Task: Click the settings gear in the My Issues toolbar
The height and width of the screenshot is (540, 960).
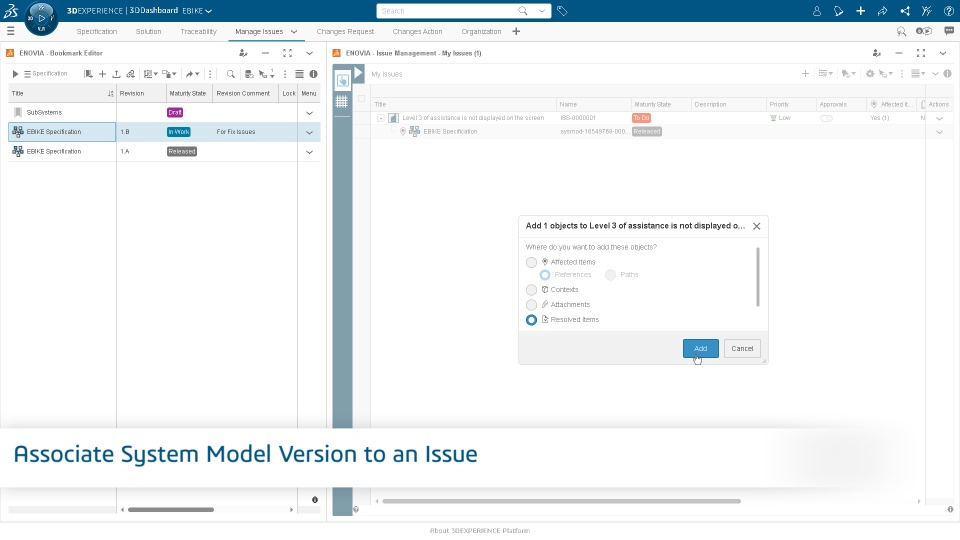Action: [870, 73]
